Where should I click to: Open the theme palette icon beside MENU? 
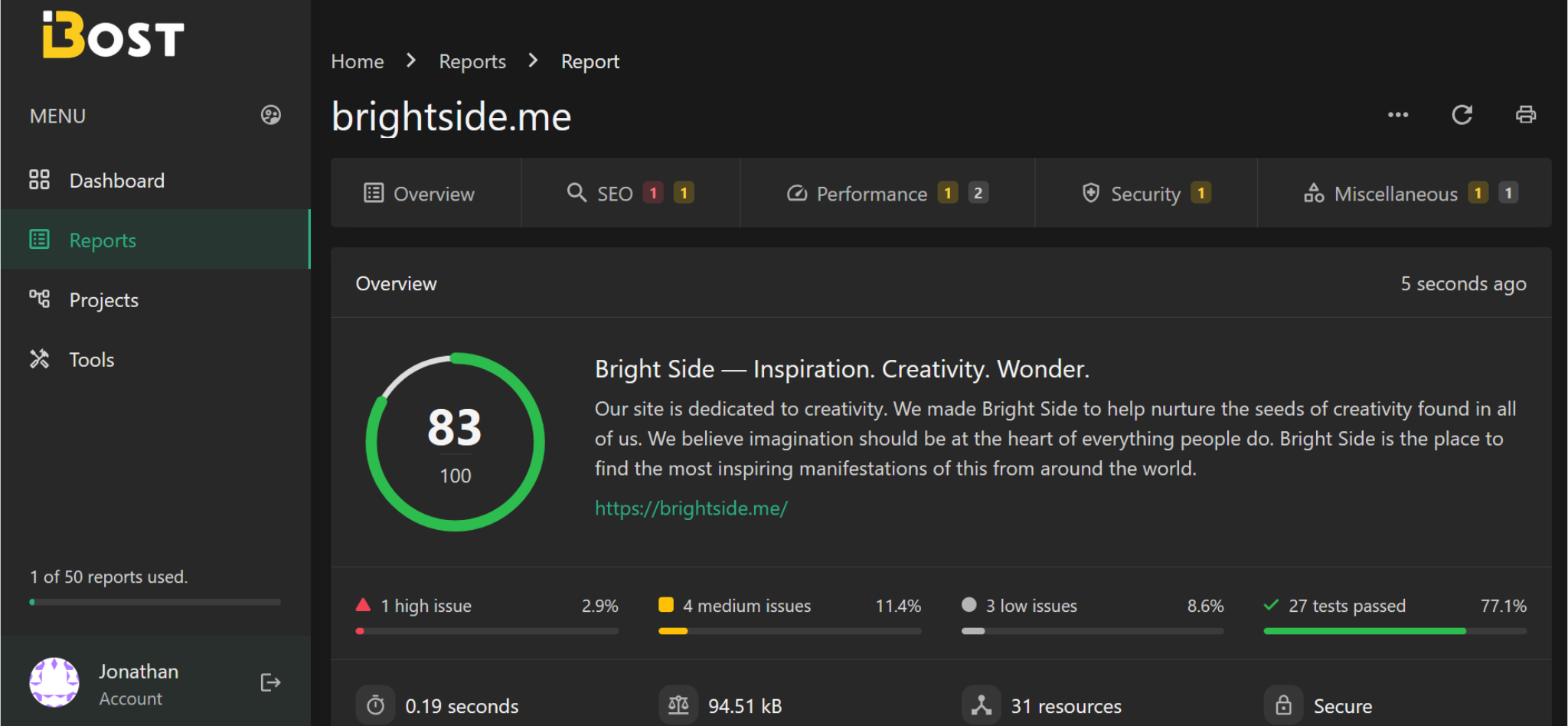(x=271, y=115)
